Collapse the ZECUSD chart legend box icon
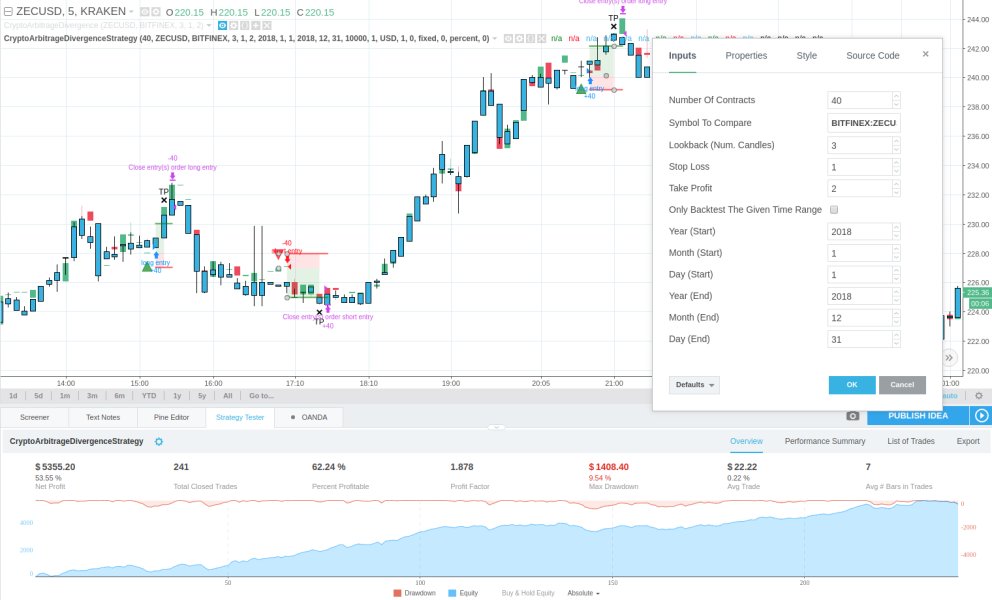 click(8, 11)
